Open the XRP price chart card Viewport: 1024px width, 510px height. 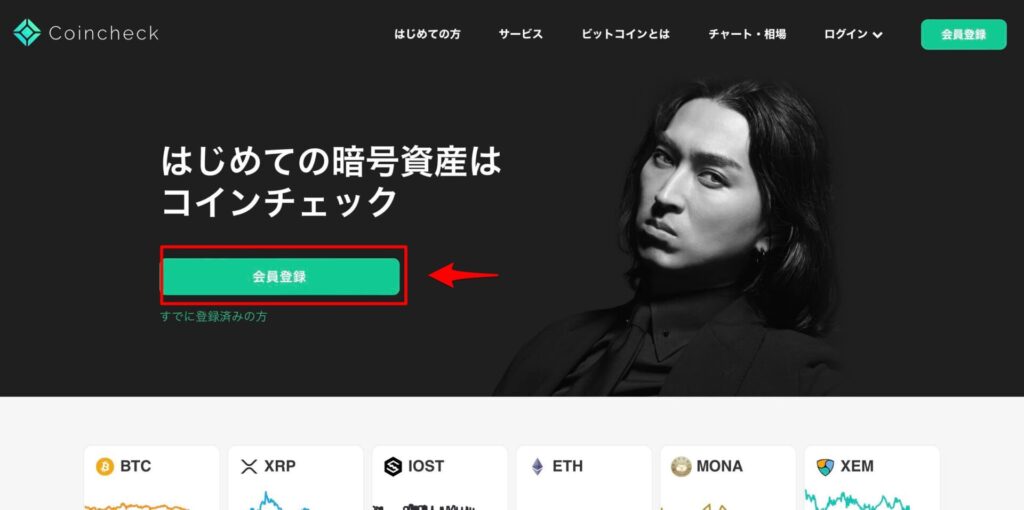coord(296,478)
